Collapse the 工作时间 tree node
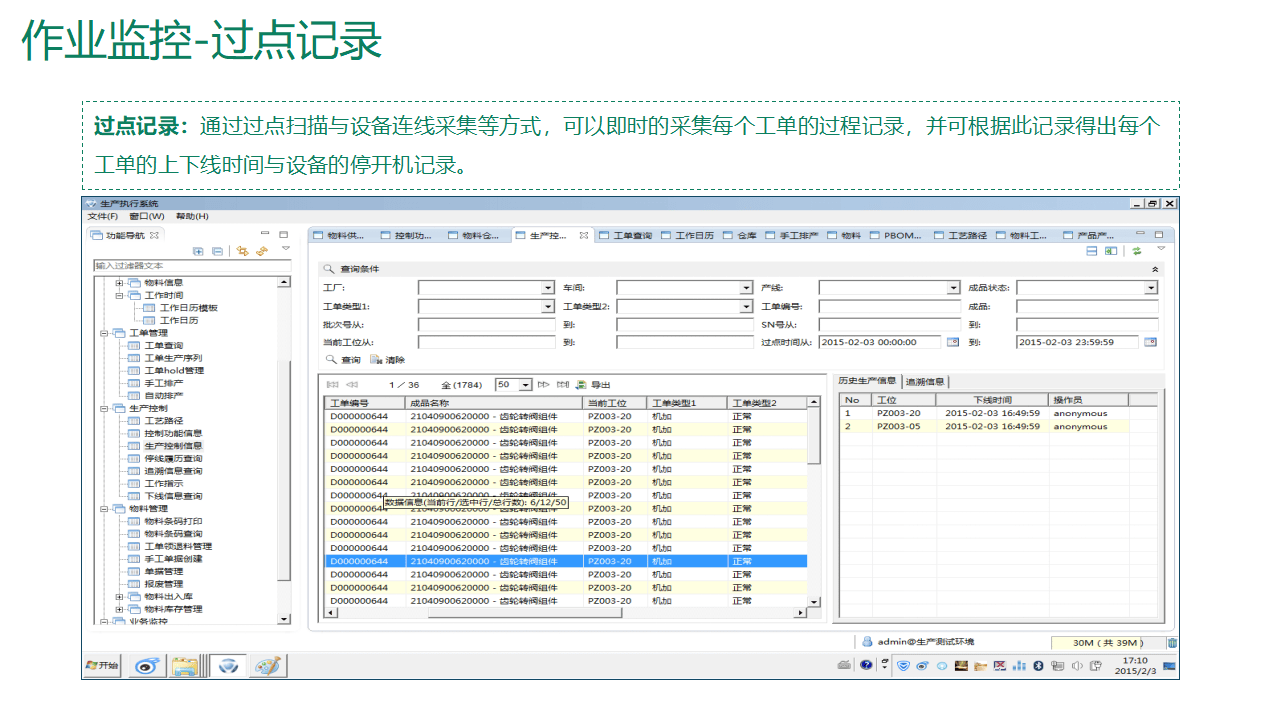 click(x=119, y=295)
